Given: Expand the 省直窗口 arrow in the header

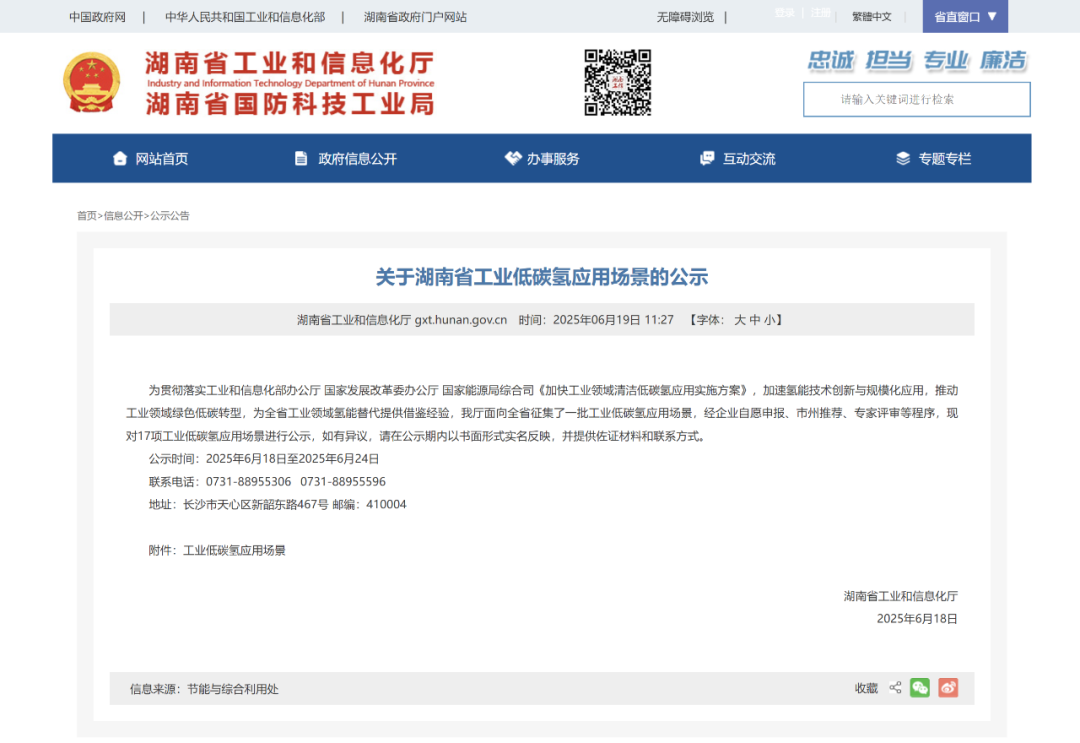Looking at the screenshot, I should [x=993, y=16].
